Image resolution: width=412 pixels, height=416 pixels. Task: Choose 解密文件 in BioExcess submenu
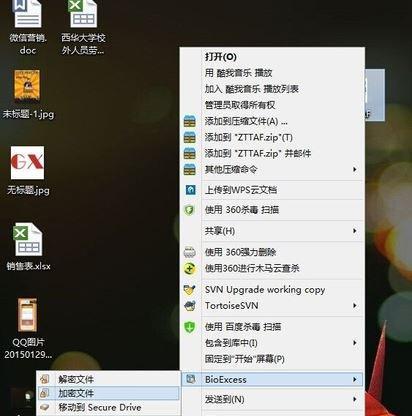[x=76, y=379]
